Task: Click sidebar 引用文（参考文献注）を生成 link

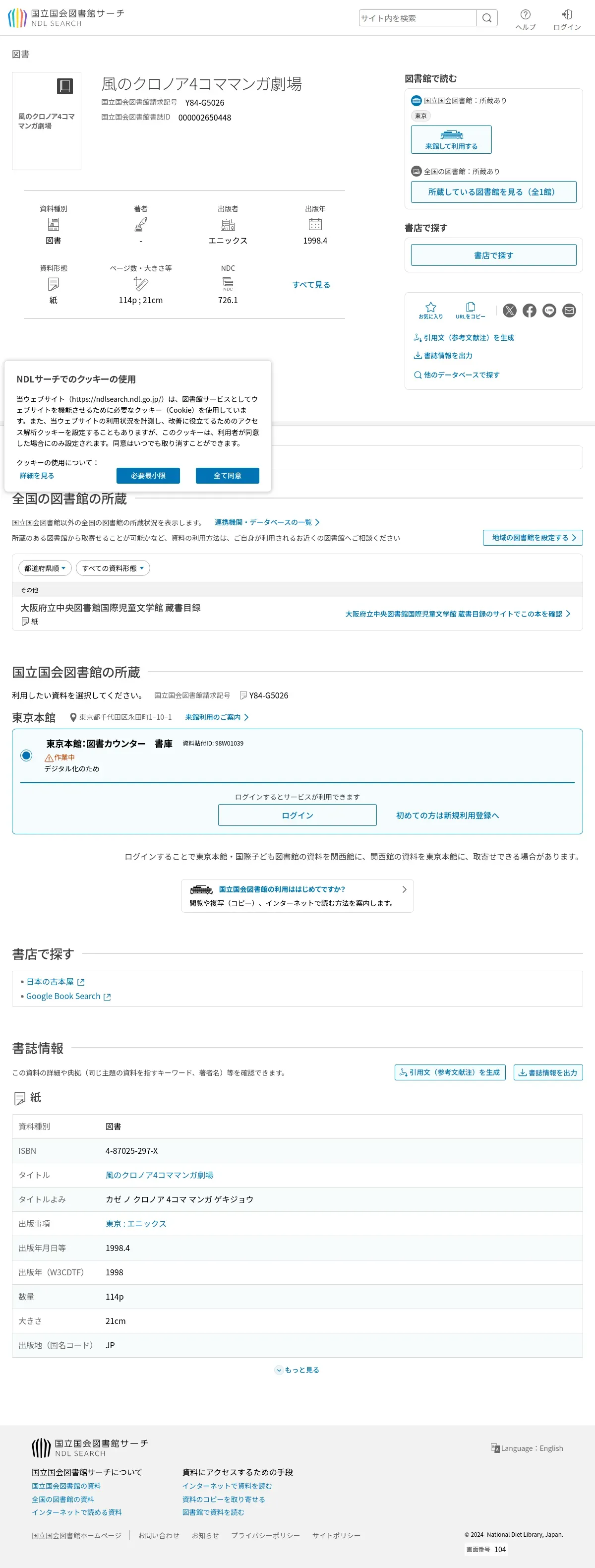Action: 464,338
